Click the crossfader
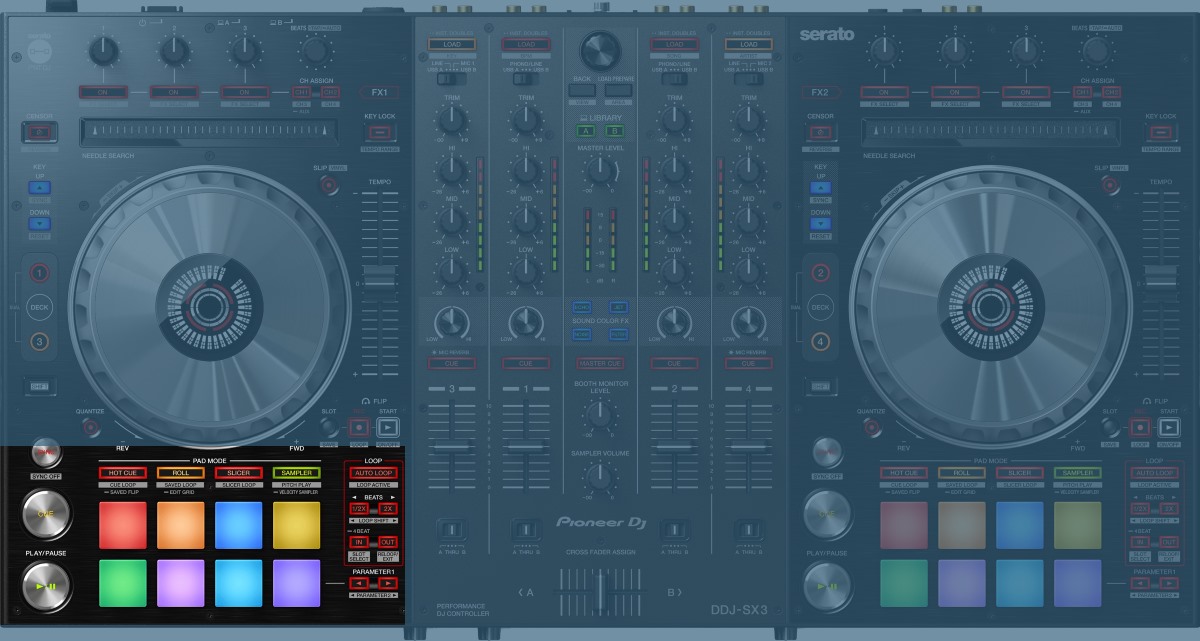This screenshot has width=1200, height=641. [x=600, y=592]
